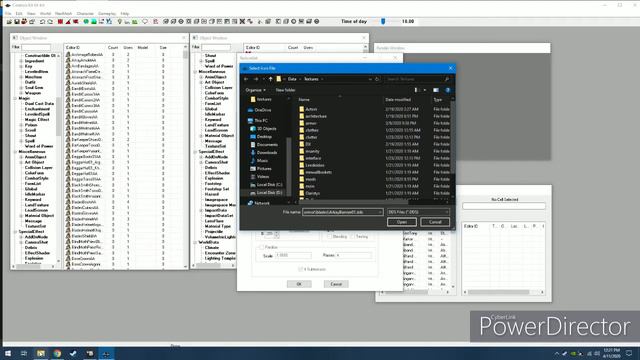Select Local Disk (C:) in sidebar
The width and height of the screenshot is (640, 360).
pyautogui.click(x=269, y=185)
